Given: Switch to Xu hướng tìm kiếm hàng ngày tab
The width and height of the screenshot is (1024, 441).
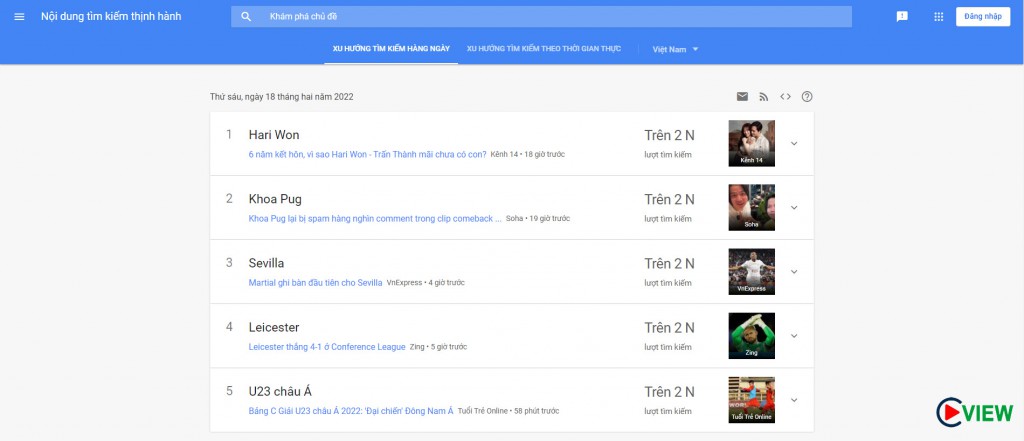Looking at the screenshot, I should [391, 49].
